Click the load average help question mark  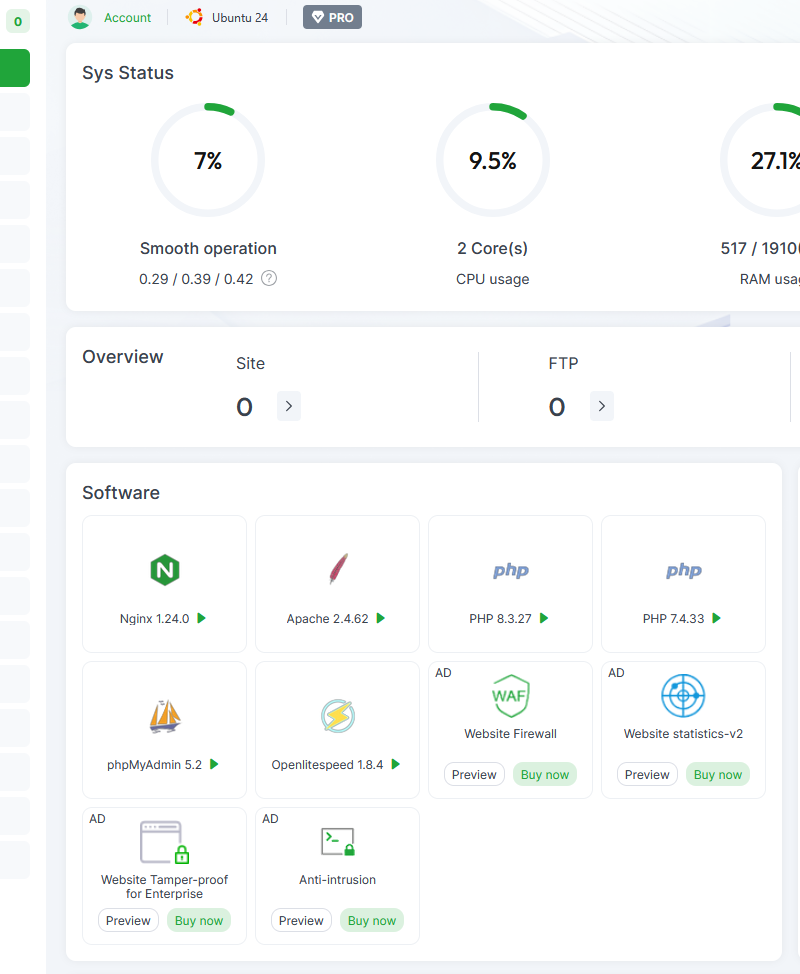pos(269,279)
